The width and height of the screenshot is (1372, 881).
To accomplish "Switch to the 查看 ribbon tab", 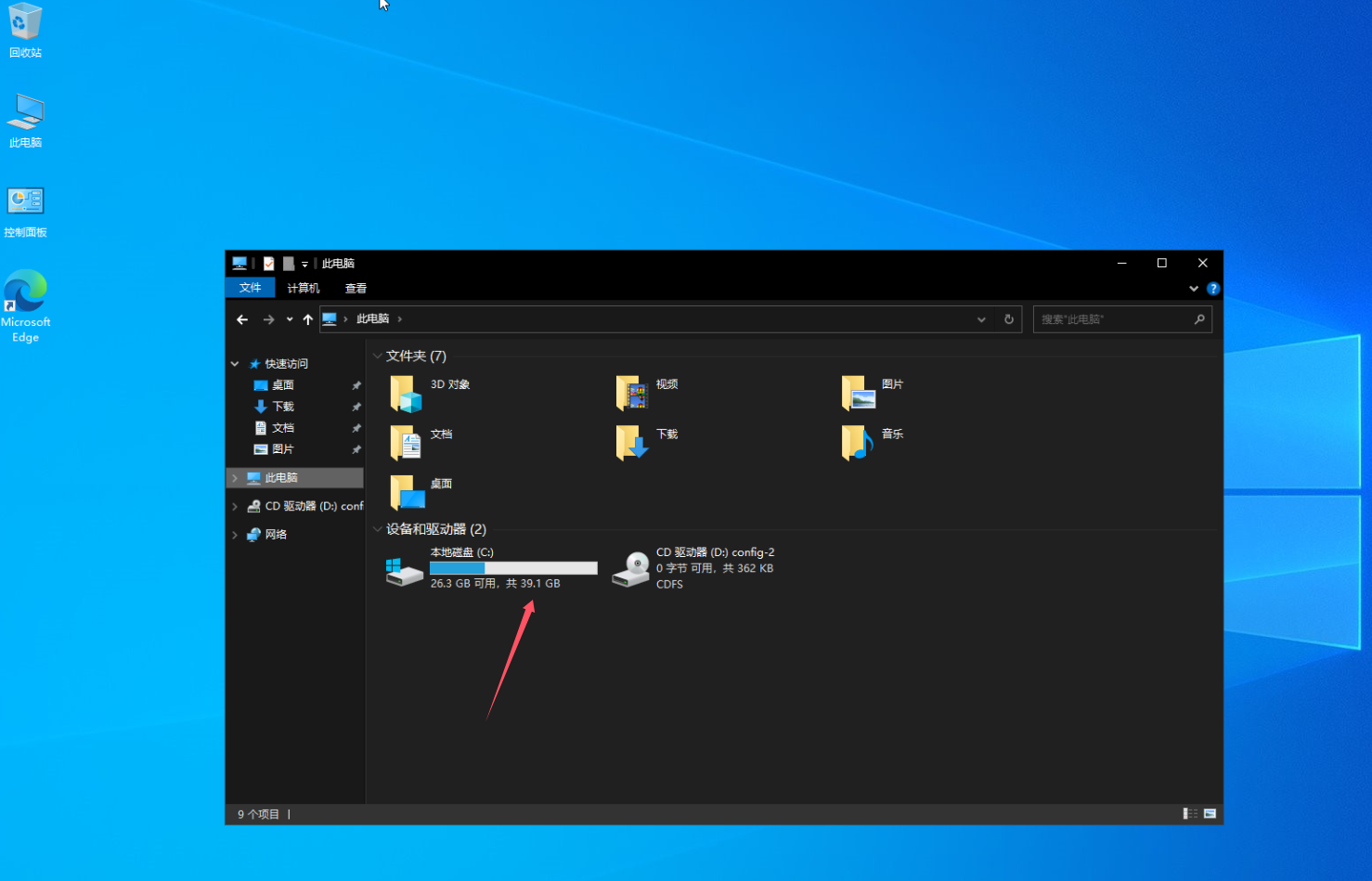I will tap(356, 288).
